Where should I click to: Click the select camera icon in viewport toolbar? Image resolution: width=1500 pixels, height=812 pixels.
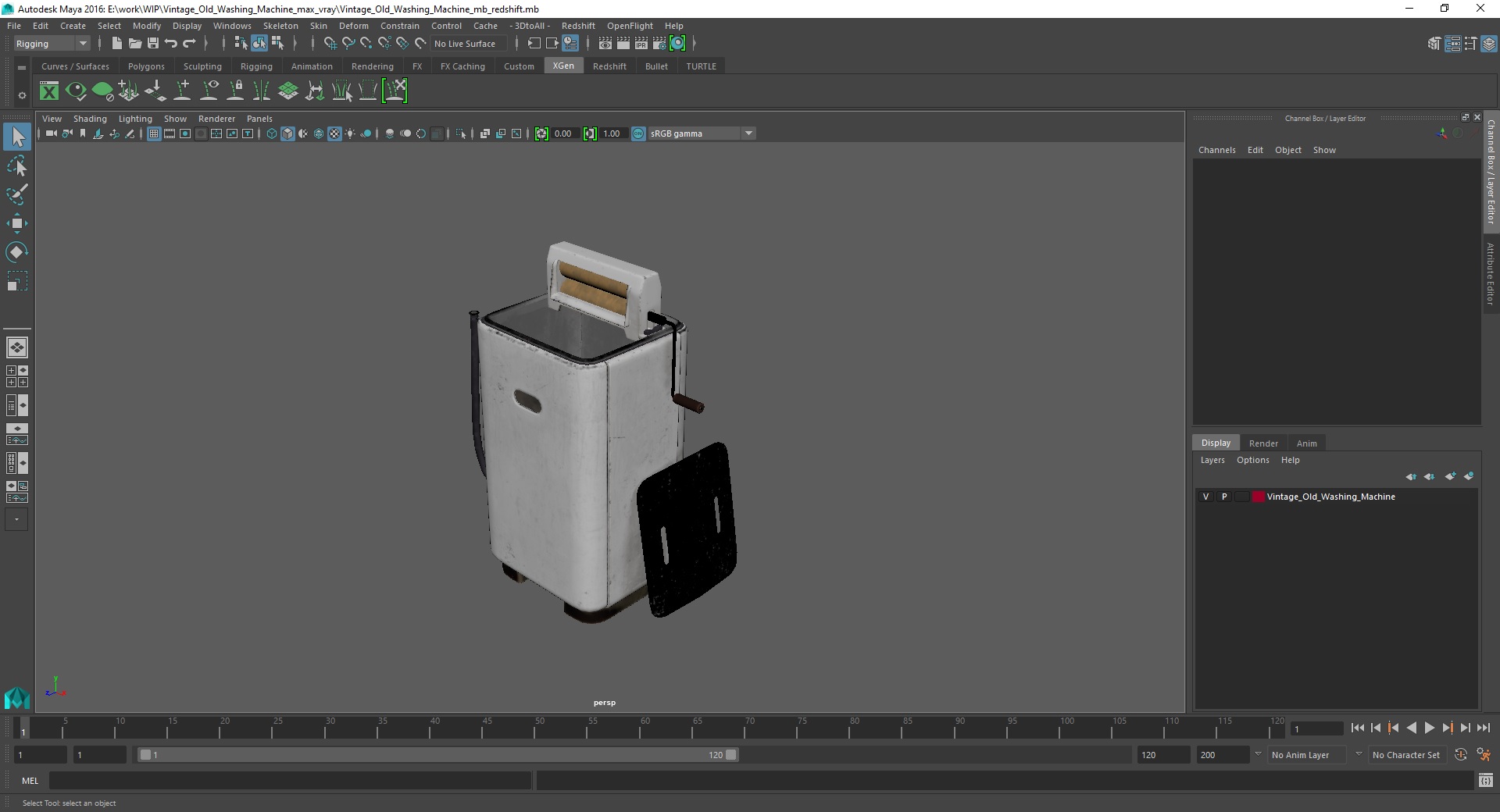click(51, 134)
